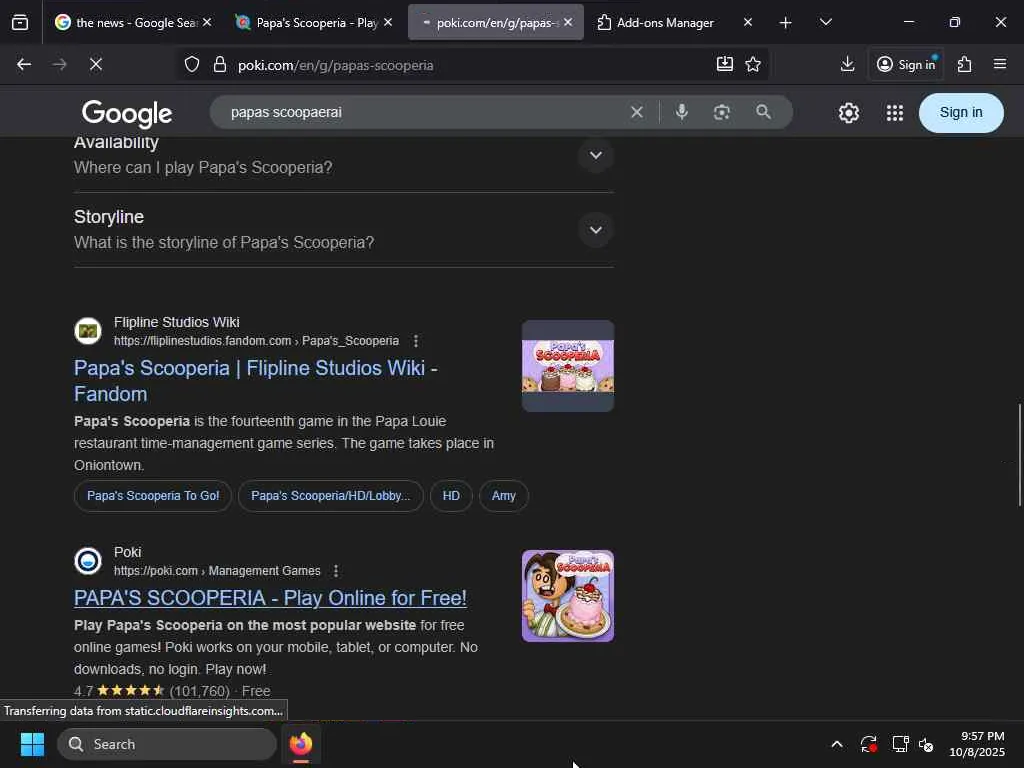Open Google apps grid

pos(895,113)
